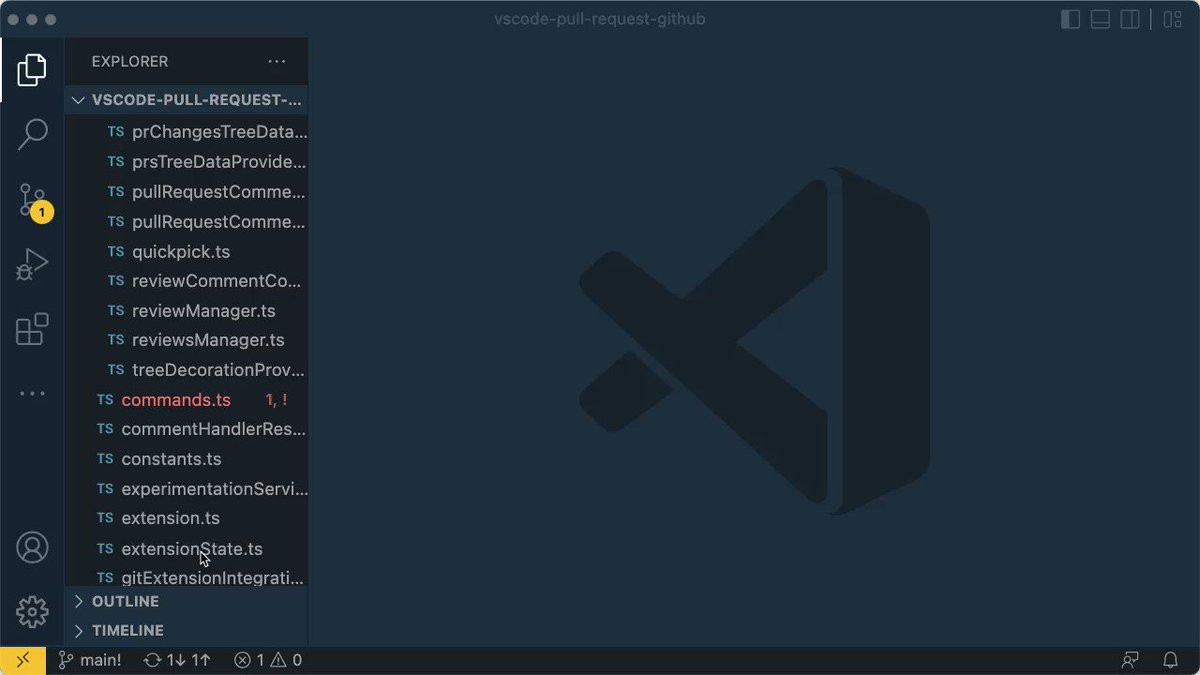Expand the TIMELINE section
Image resolution: width=1200 pixels, height=675 pixels.
[x=187, y=630]
